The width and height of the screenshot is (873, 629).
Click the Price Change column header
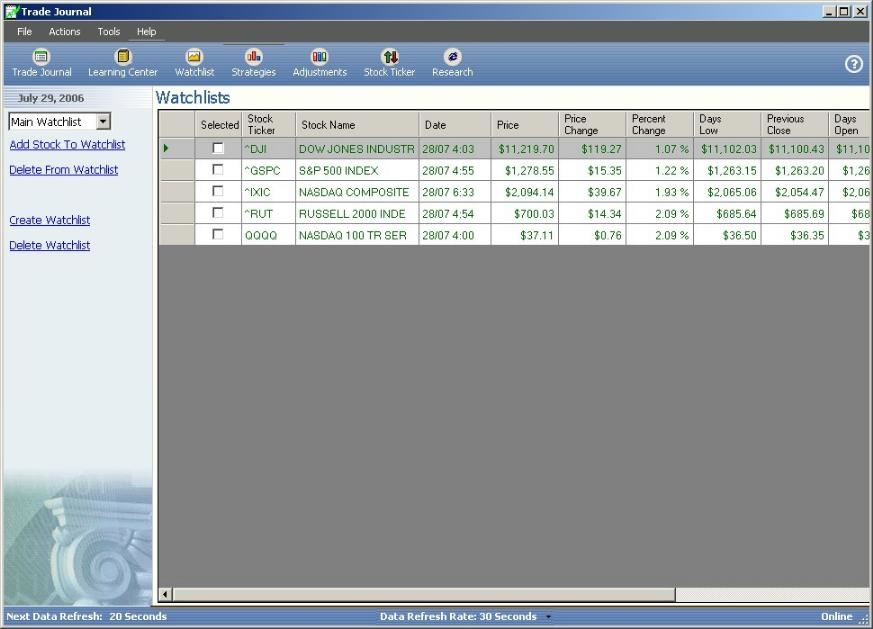[592, 124]
